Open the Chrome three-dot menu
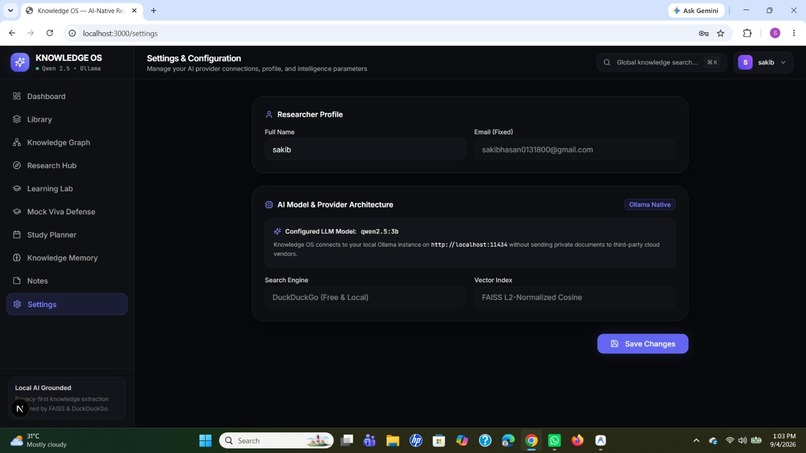The width and height of the screenshot is (806, 453). pos(794,33)
